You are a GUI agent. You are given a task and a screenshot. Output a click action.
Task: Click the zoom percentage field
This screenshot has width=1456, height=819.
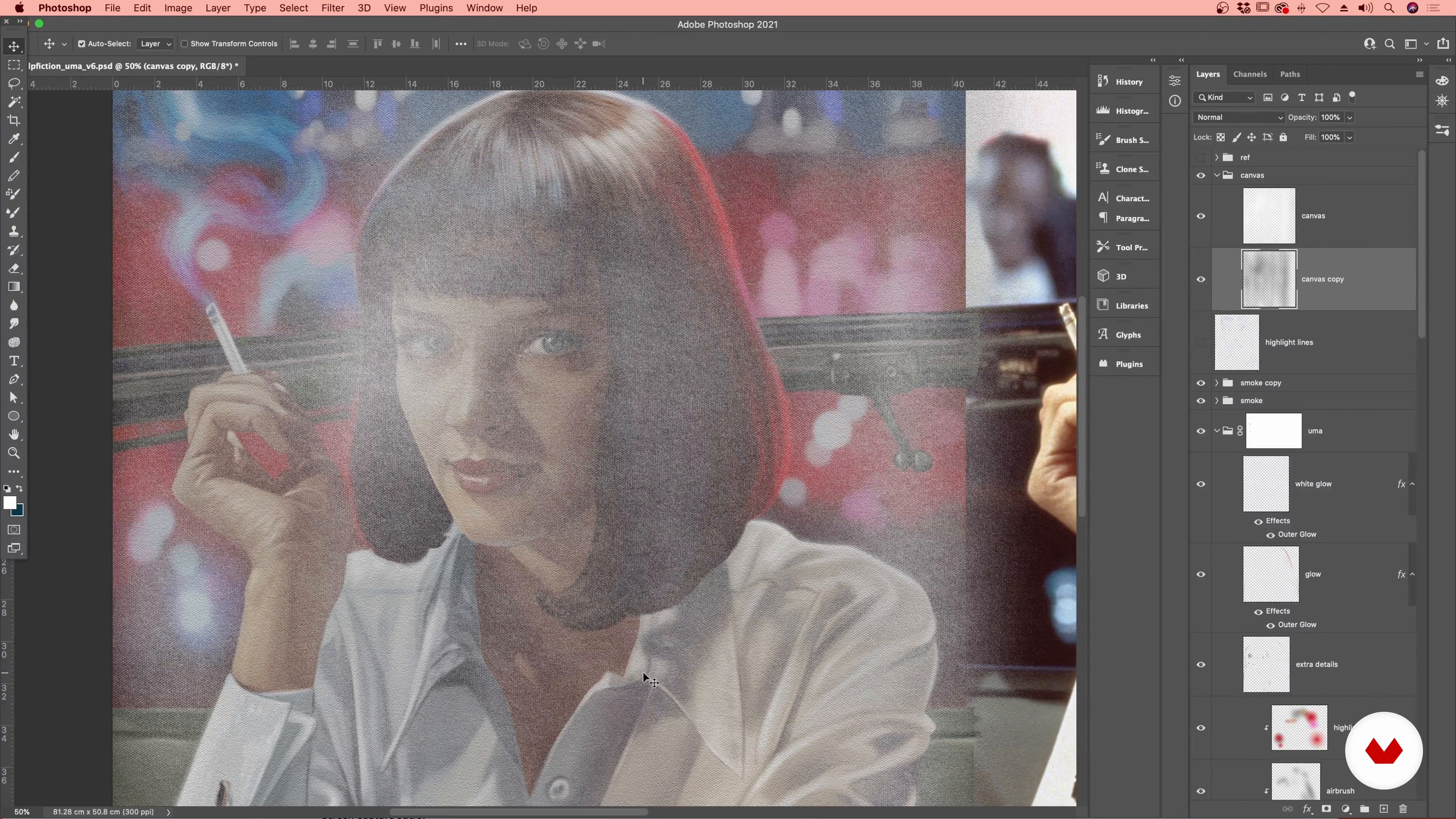(x=22, y=812)
